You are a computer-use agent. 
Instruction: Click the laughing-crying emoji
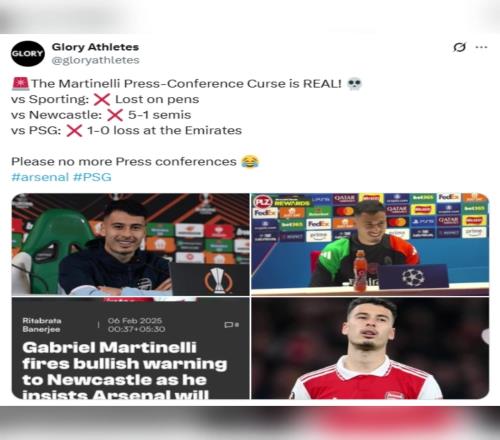(x=250, y=162)
